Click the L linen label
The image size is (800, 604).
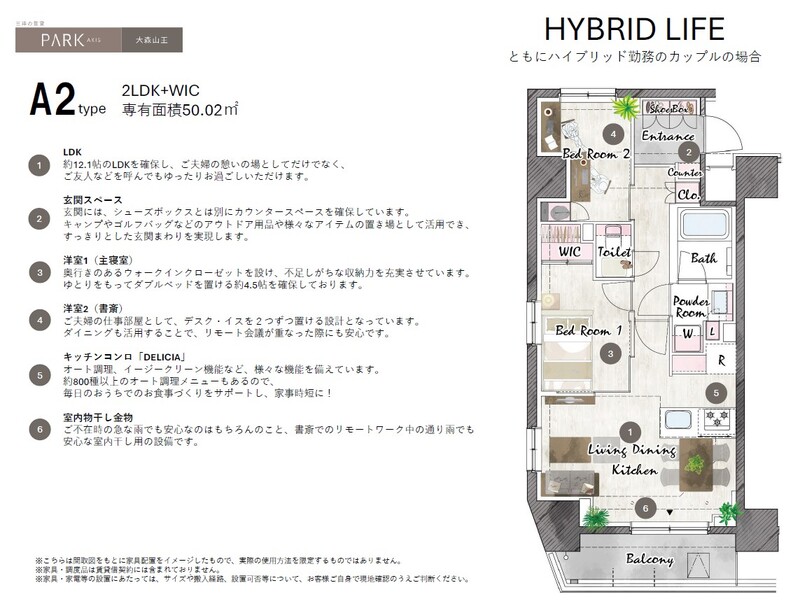[712, 332]
